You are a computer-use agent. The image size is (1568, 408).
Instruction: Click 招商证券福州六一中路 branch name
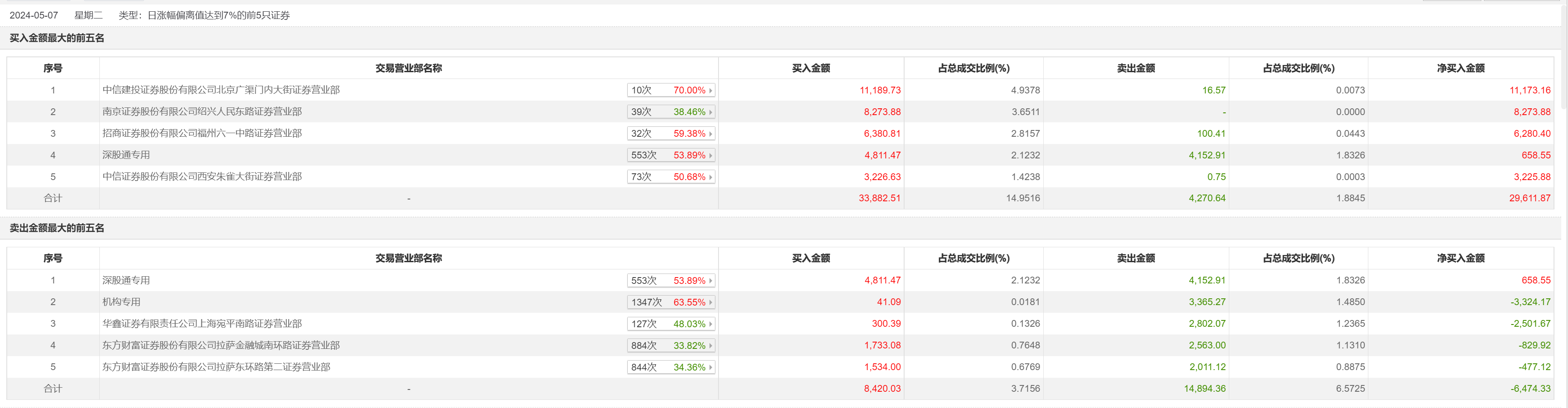202,133
